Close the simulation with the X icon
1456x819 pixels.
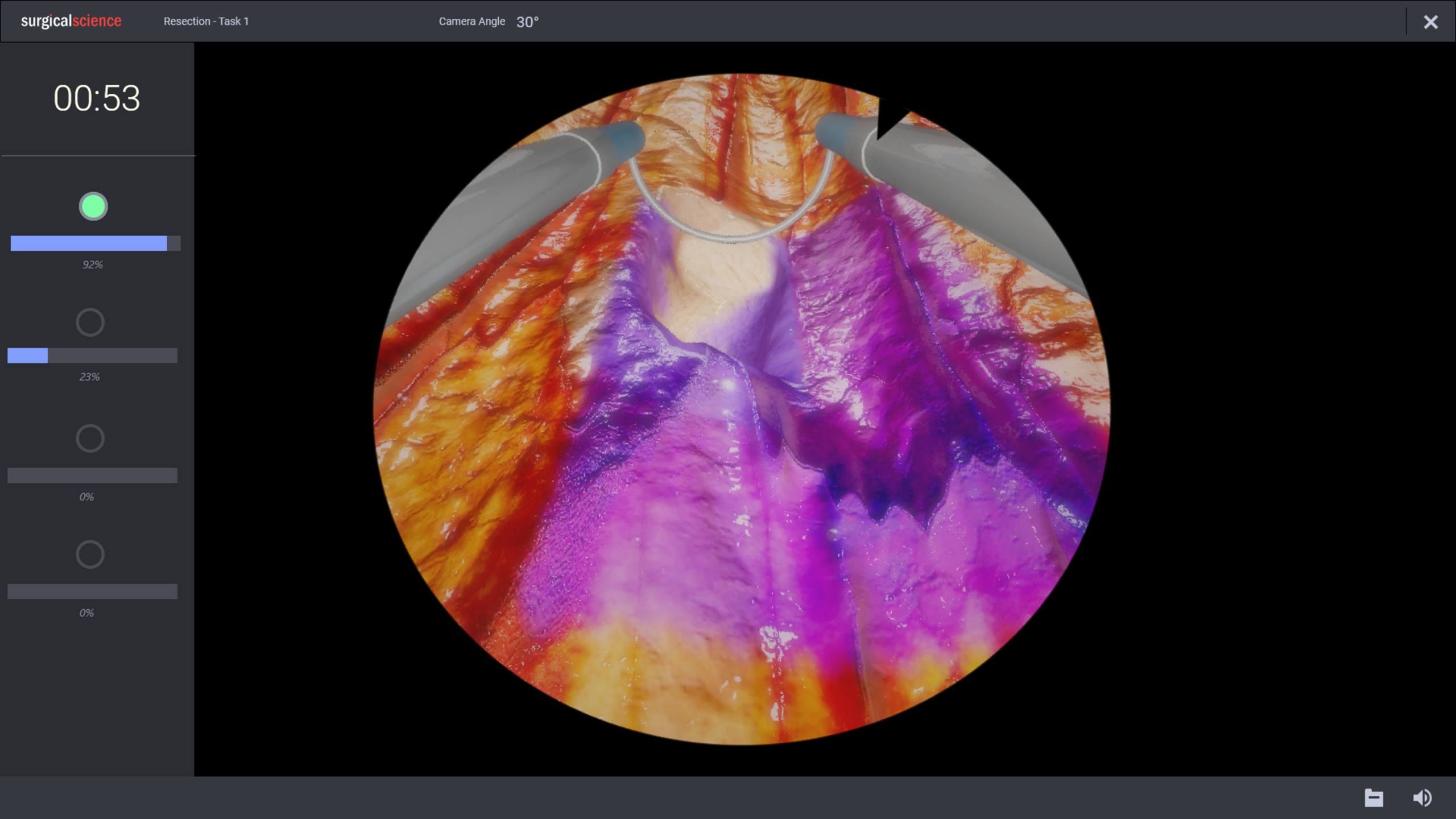pos(1430,22)
